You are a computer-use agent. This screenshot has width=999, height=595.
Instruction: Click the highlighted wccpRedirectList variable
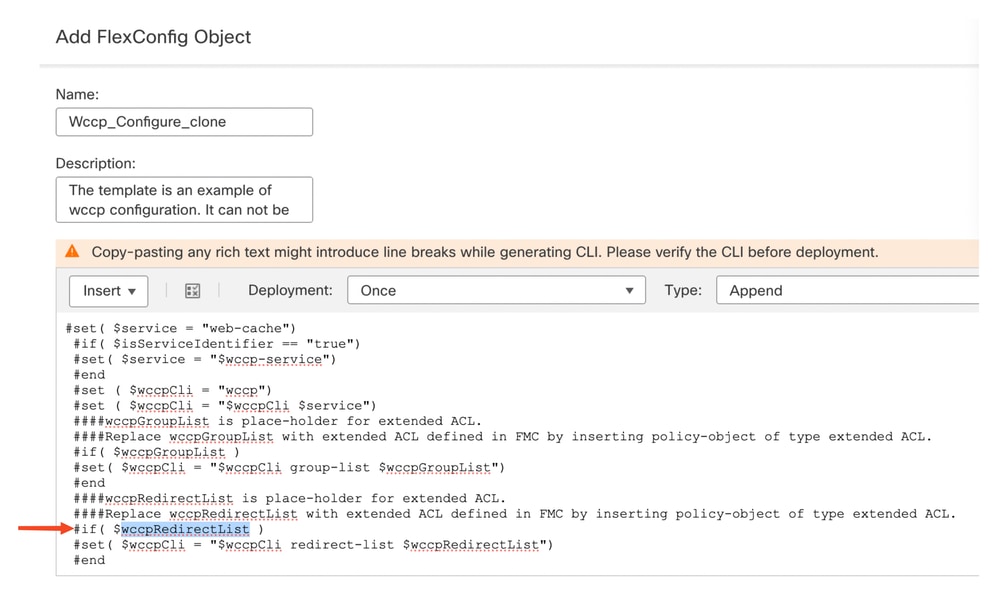tap(185, 529)
